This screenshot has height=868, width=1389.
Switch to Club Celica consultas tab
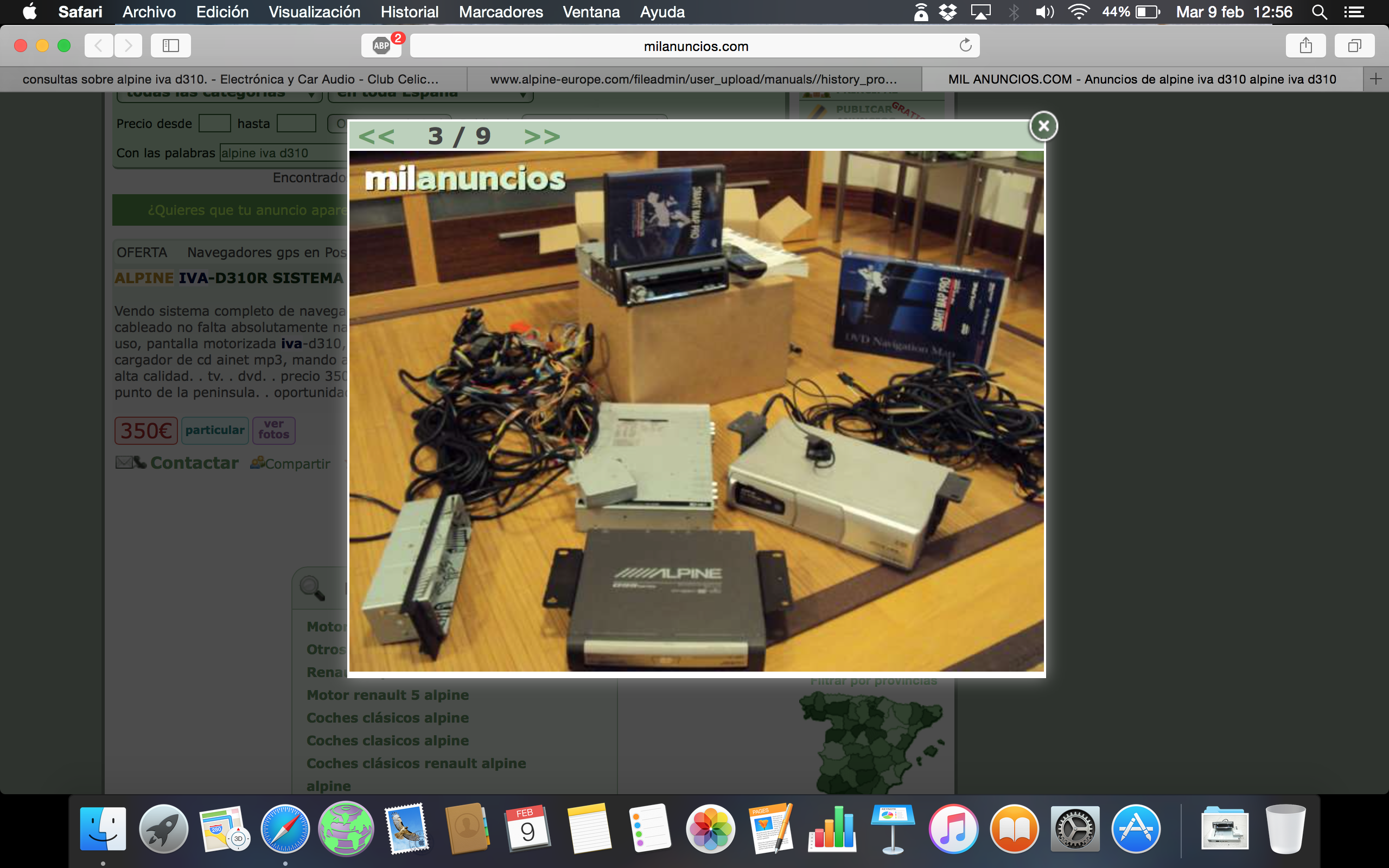pyautogui.click(x=231, y=79)
